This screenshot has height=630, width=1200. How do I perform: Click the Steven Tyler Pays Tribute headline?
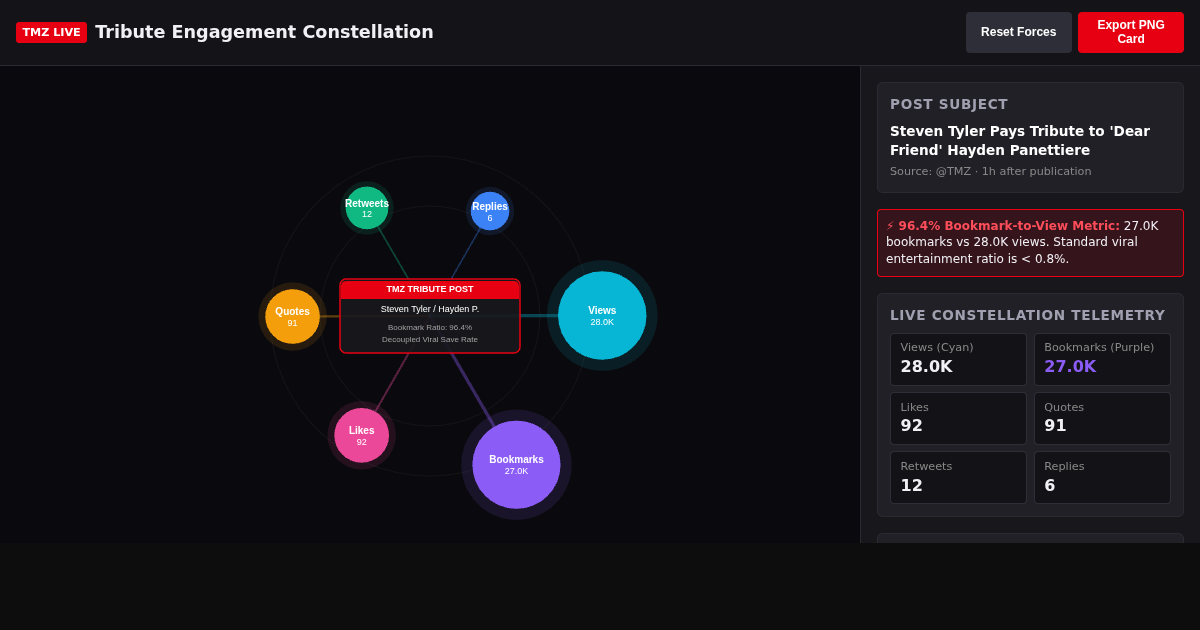[1020, 140]
